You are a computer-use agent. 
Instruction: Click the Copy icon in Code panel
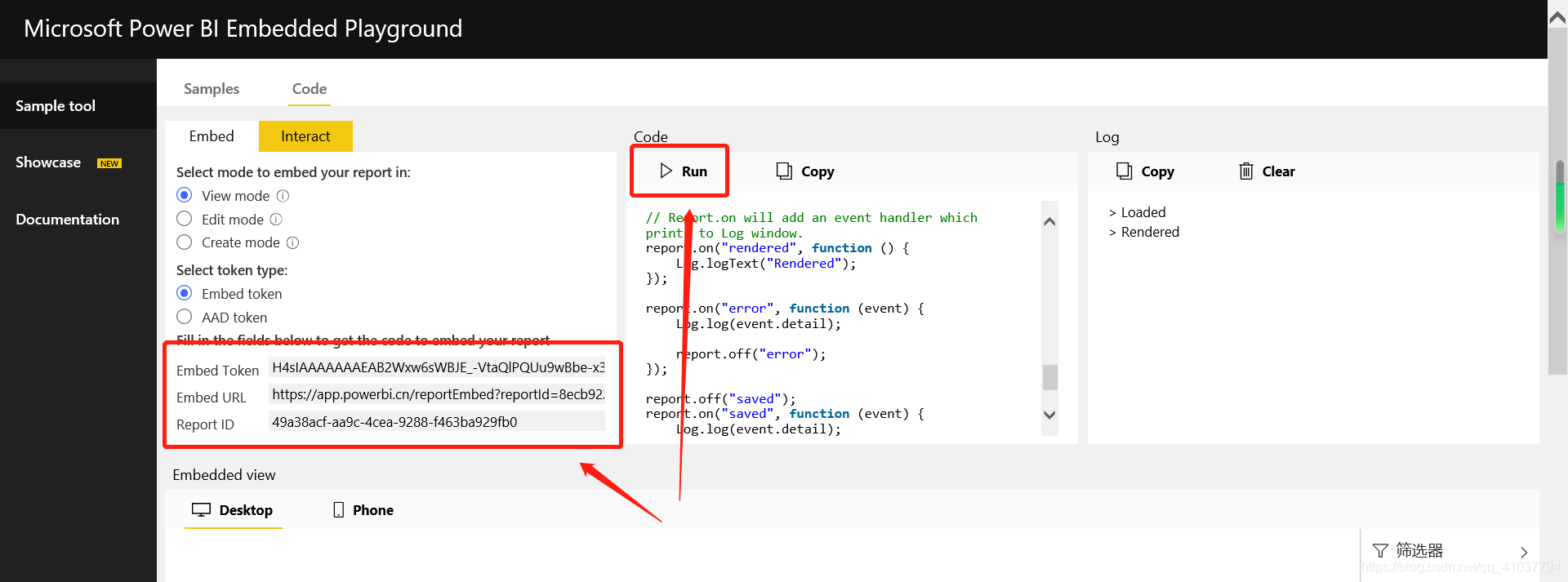[x=784, y=171]
